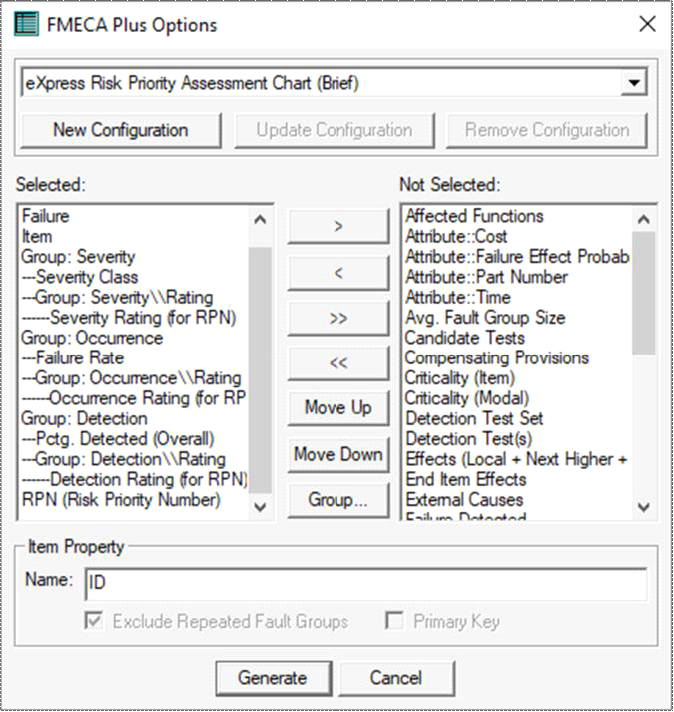Screen dimensions: 674x712
Task: Close the FMECA Plus Options dialog
Action: [647, 24]
